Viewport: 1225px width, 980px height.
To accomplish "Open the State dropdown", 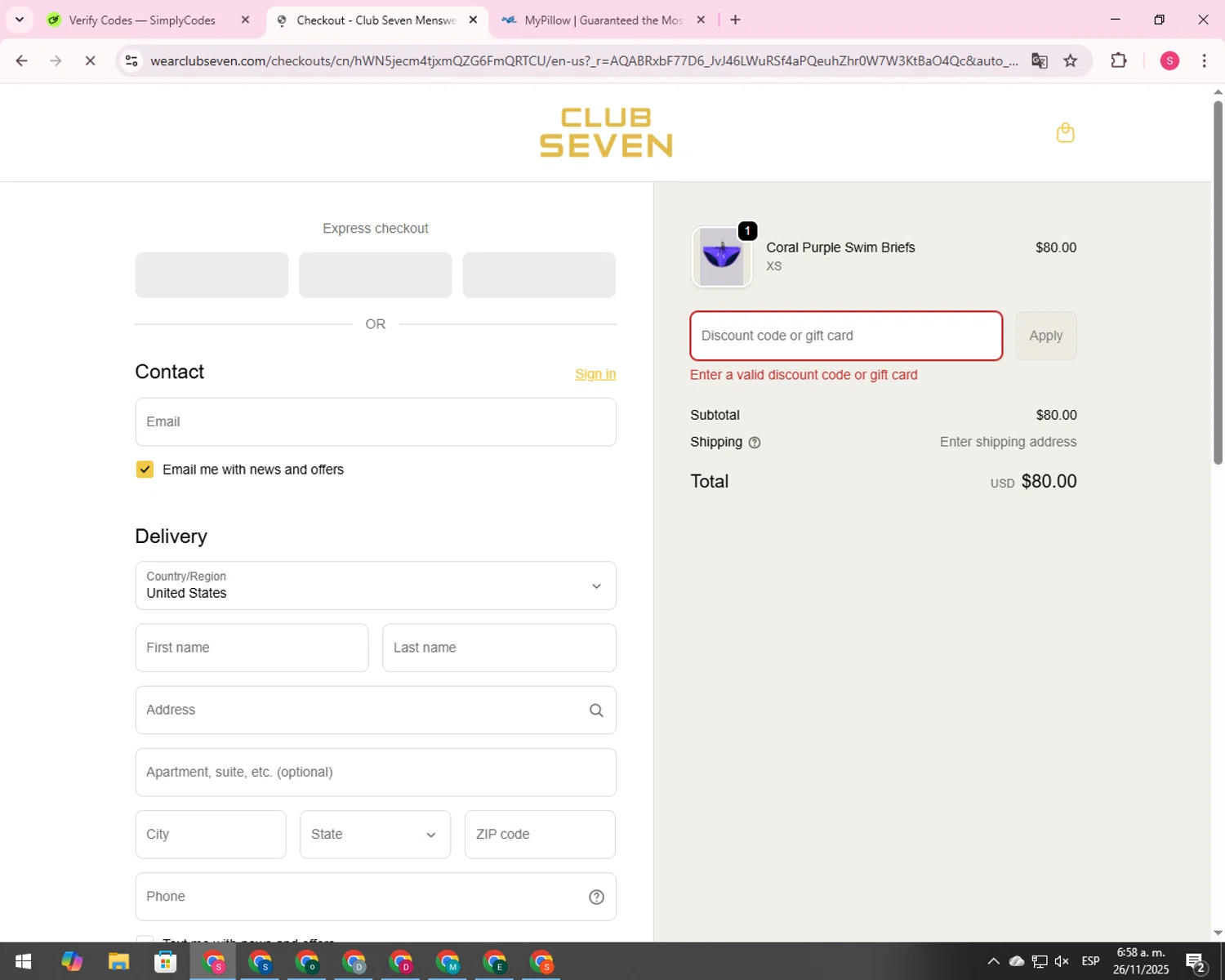I will [375, 835].
